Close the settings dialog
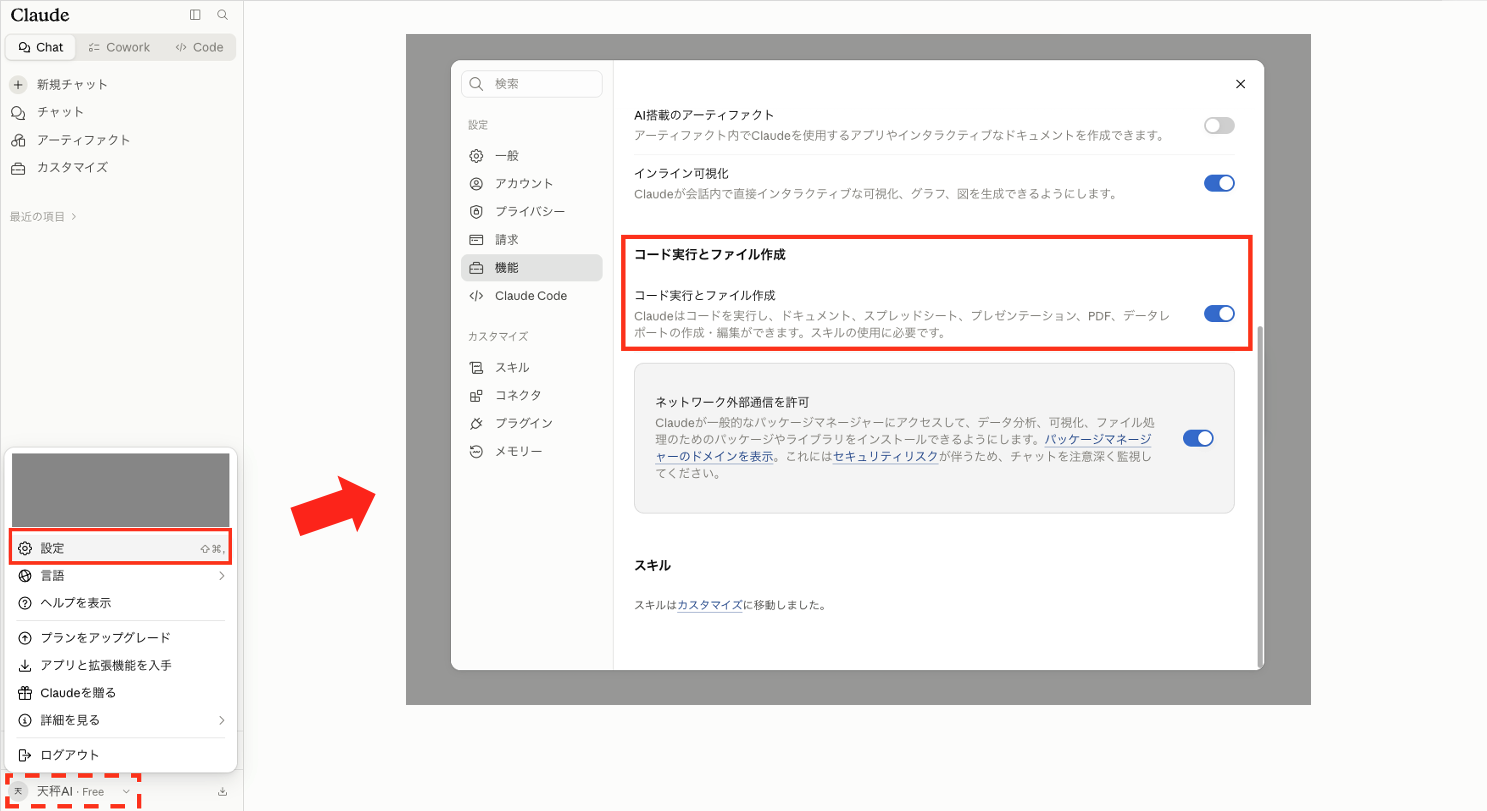This screenshot has height=811, width=1487. 1240,84
